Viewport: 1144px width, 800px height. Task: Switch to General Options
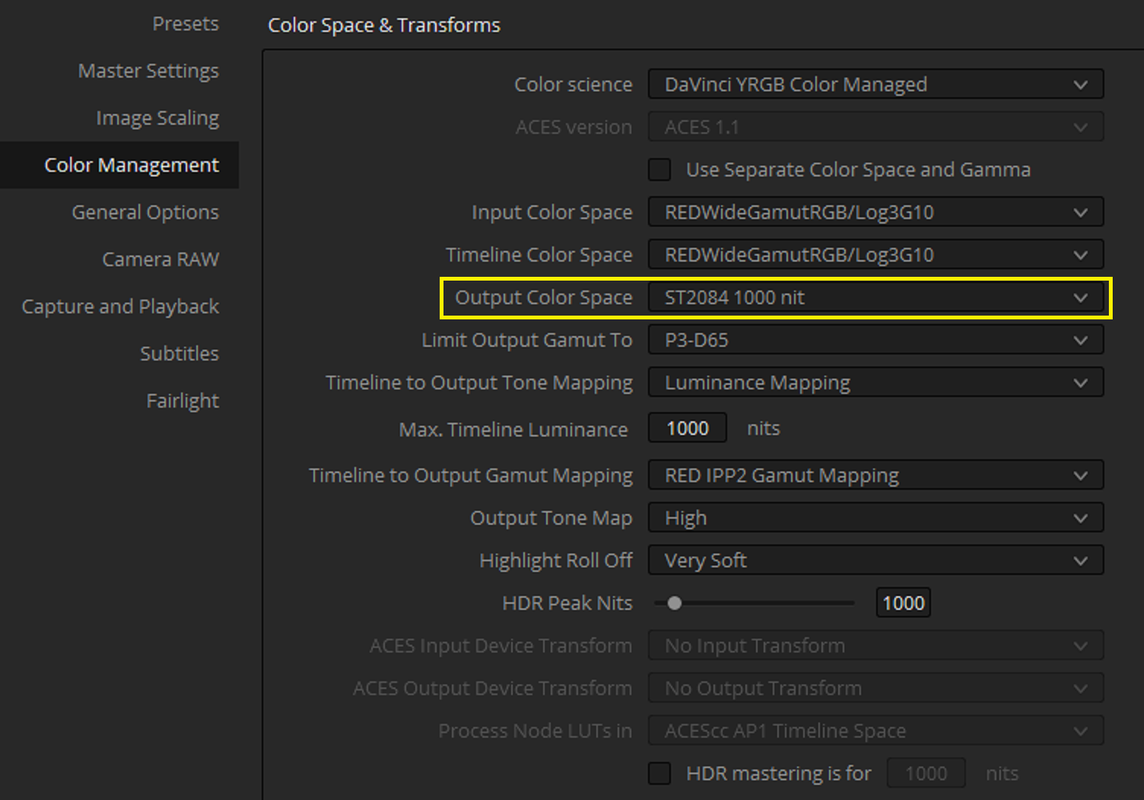(145, 212)
